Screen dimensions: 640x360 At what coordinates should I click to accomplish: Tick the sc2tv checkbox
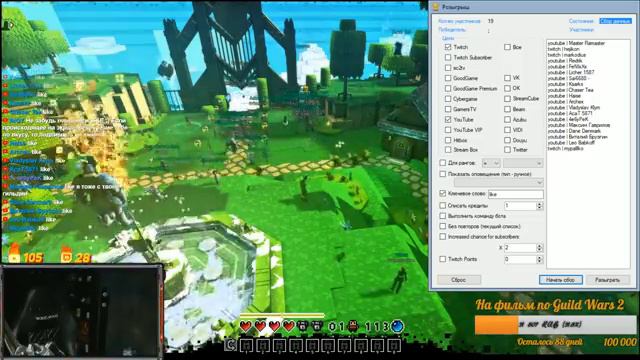(448, 68)
